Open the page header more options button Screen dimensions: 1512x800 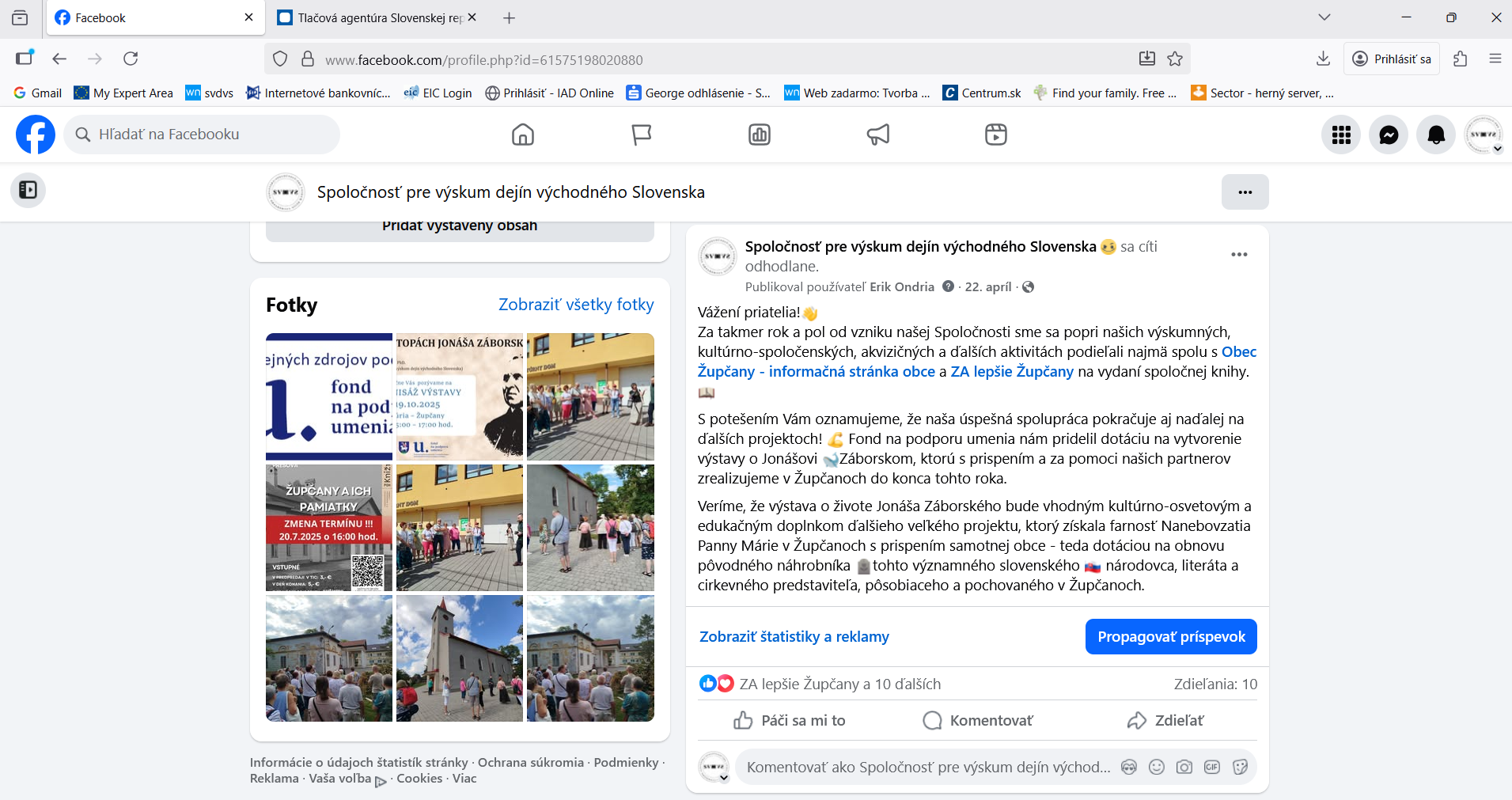point(1245,192)
